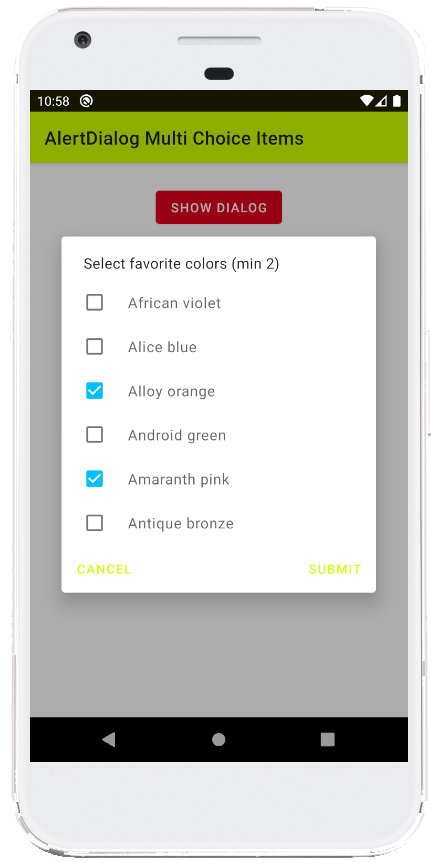Tap the circular notification icon beside clock
The height and width of the screenshot is (863, 431).
pyautogui.click(x=86, y=101)
